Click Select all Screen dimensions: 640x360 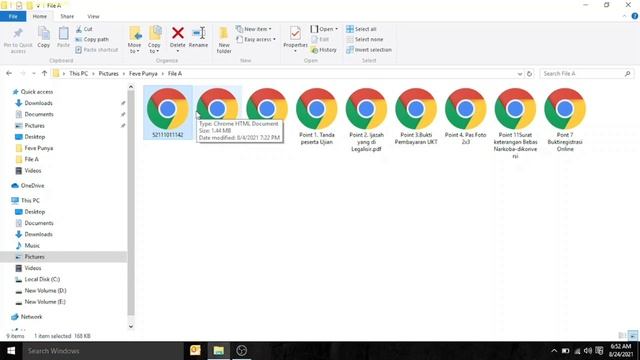361,29
